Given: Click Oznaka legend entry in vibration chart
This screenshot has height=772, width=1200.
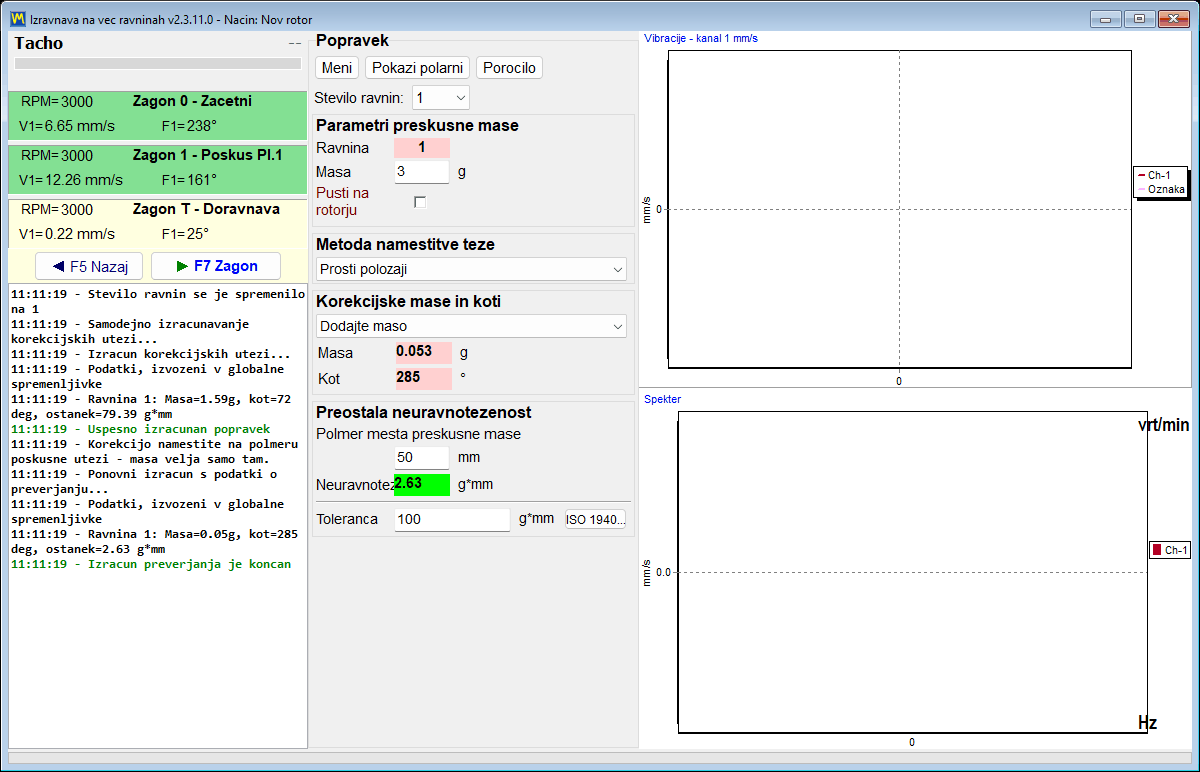Looking at the screenshot, I should pos(1160,189).
